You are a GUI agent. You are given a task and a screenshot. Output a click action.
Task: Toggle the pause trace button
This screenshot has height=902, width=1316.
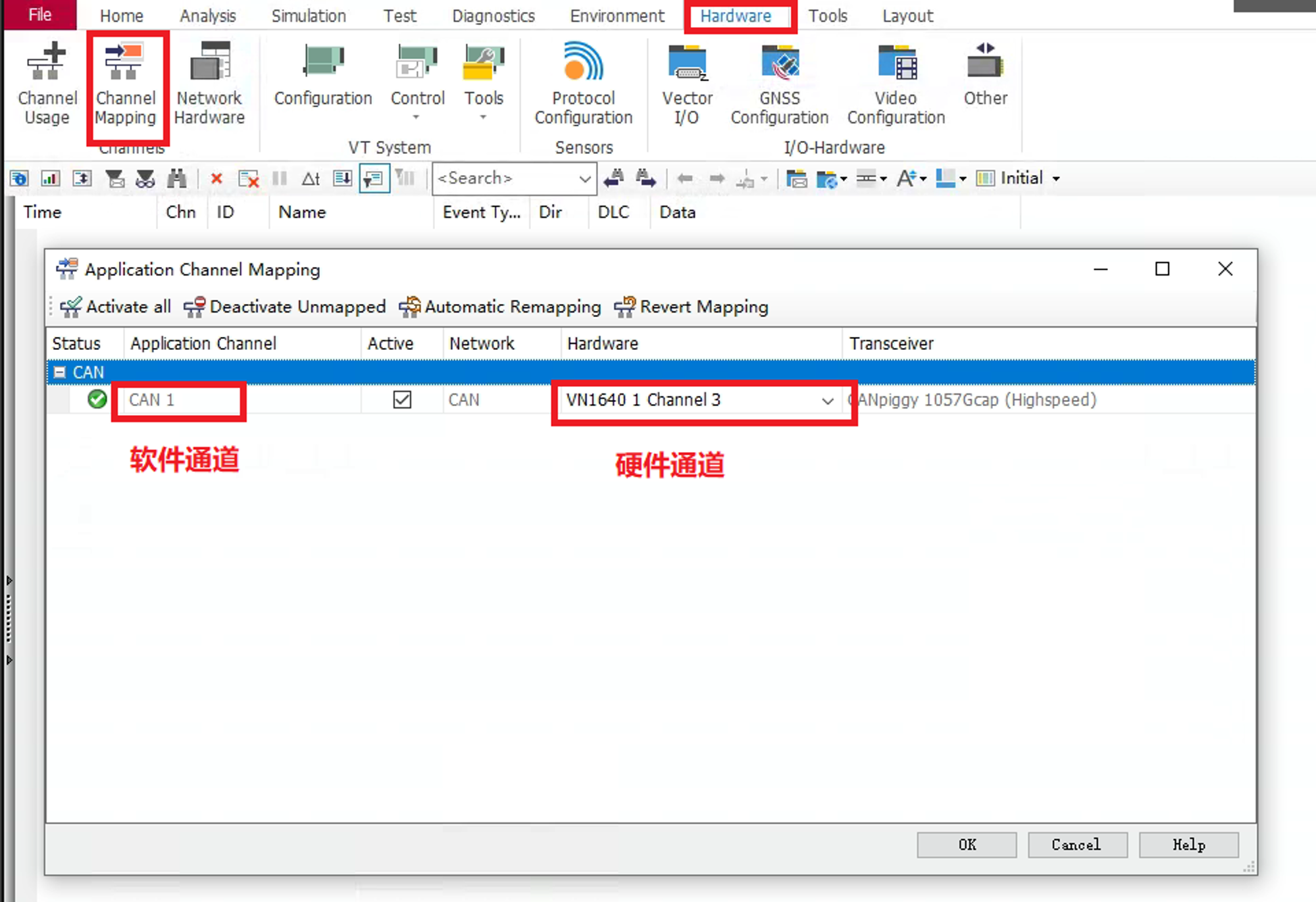280,179
